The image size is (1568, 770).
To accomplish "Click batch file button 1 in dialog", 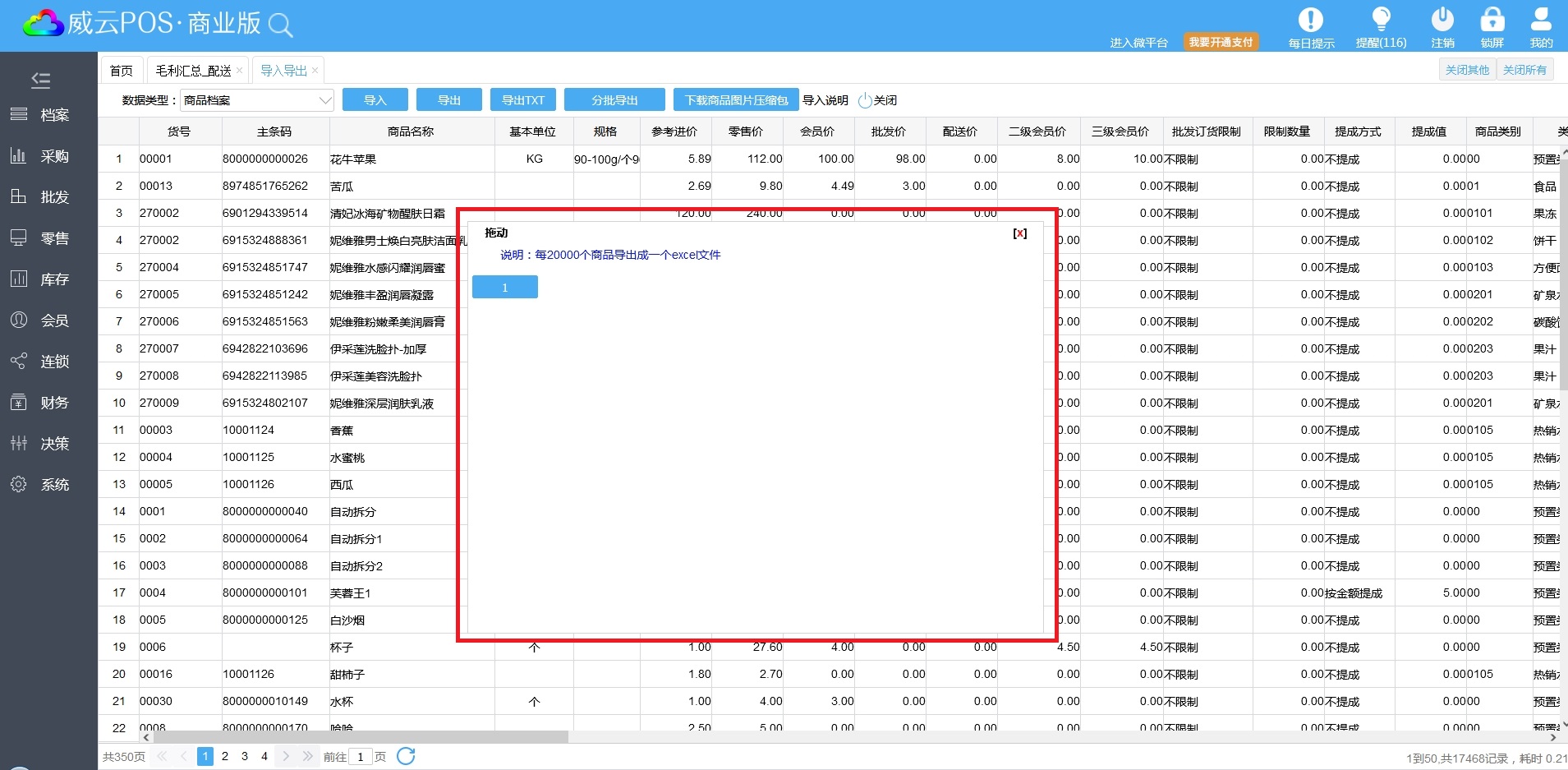I will (504, 287).
